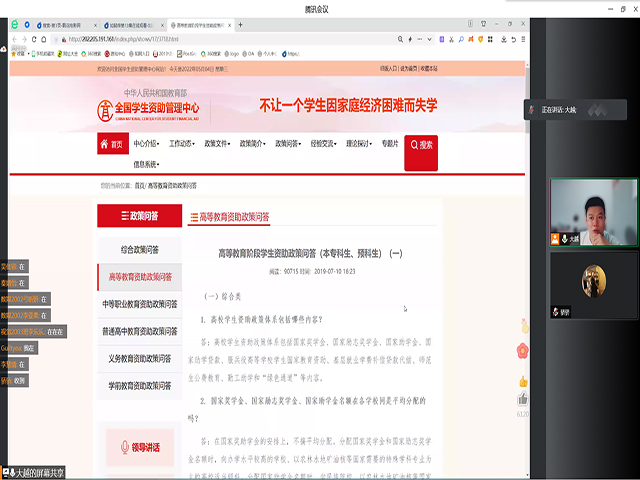Open the 游戏中心 bookmark
This screenshot has width=640, height=480.
(x=115, y=53)
